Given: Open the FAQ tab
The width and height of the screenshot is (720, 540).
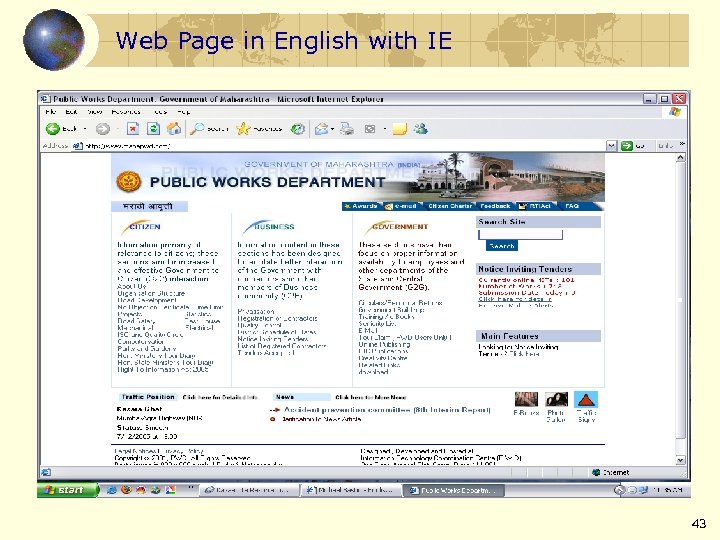Looking at the screenshot, I should click(x=572, y=206).
